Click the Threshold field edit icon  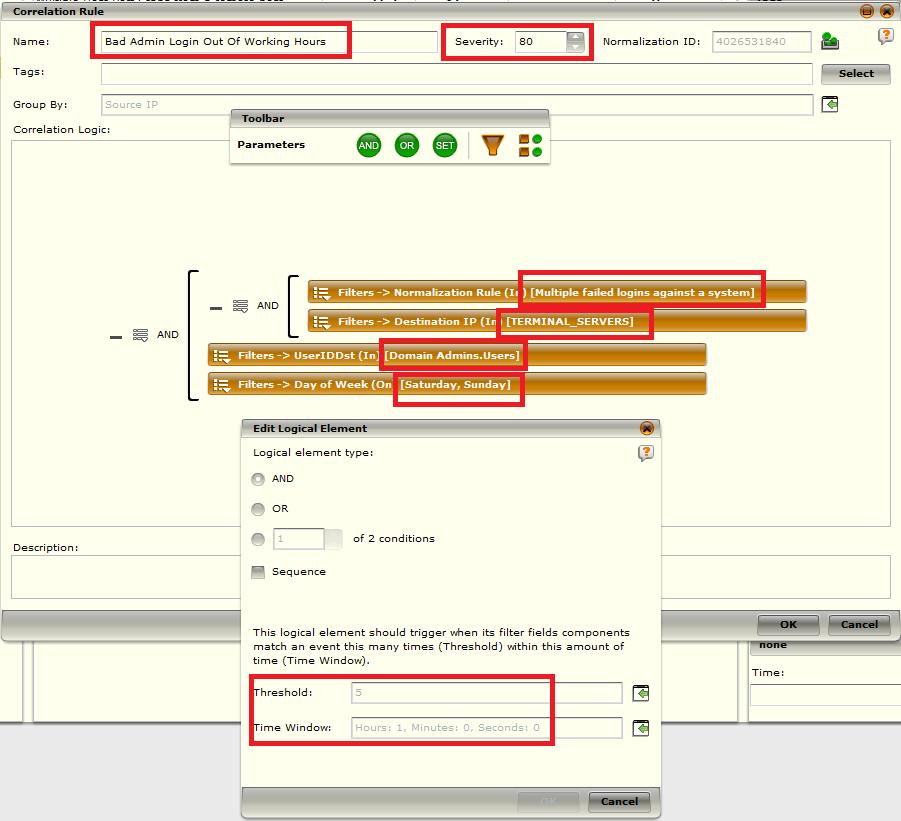[x=641, y=693]
